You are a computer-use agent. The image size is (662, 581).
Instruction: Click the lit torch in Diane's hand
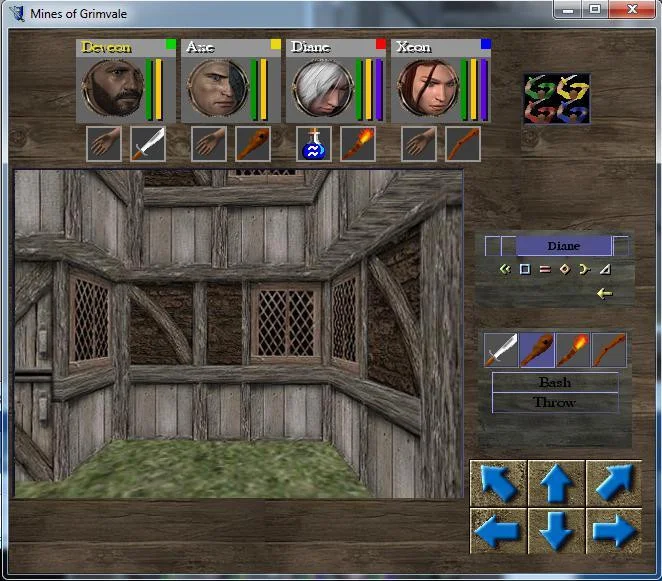coord(358,144)
